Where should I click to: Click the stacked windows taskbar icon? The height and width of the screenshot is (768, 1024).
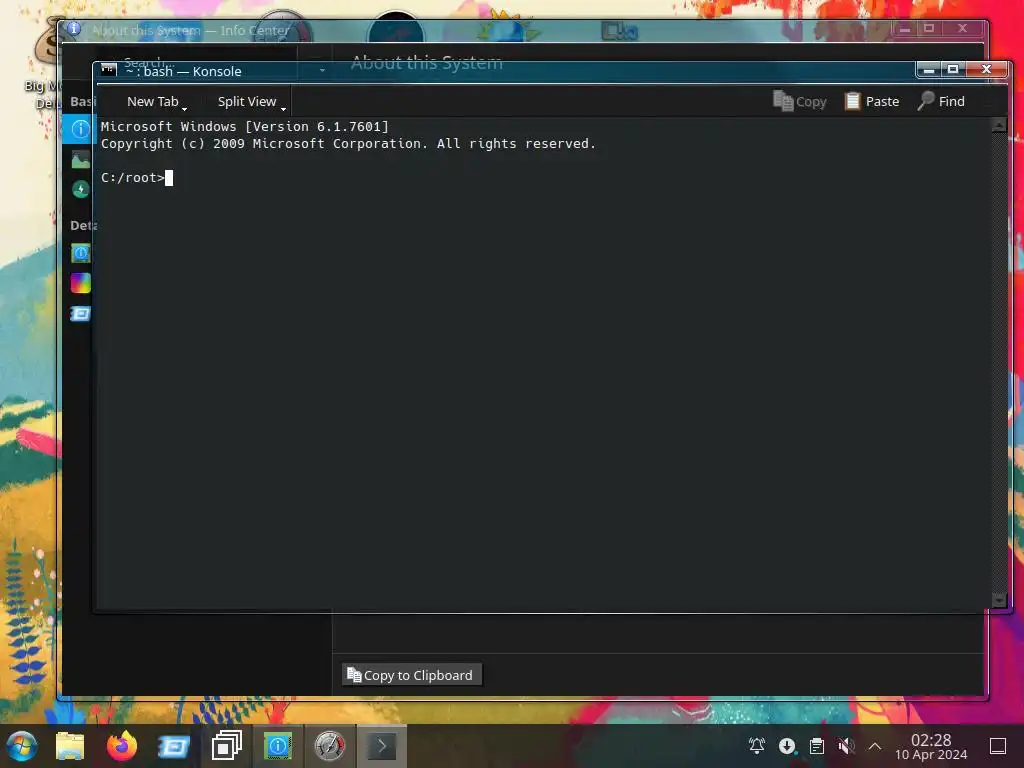[x=226, y=746]
